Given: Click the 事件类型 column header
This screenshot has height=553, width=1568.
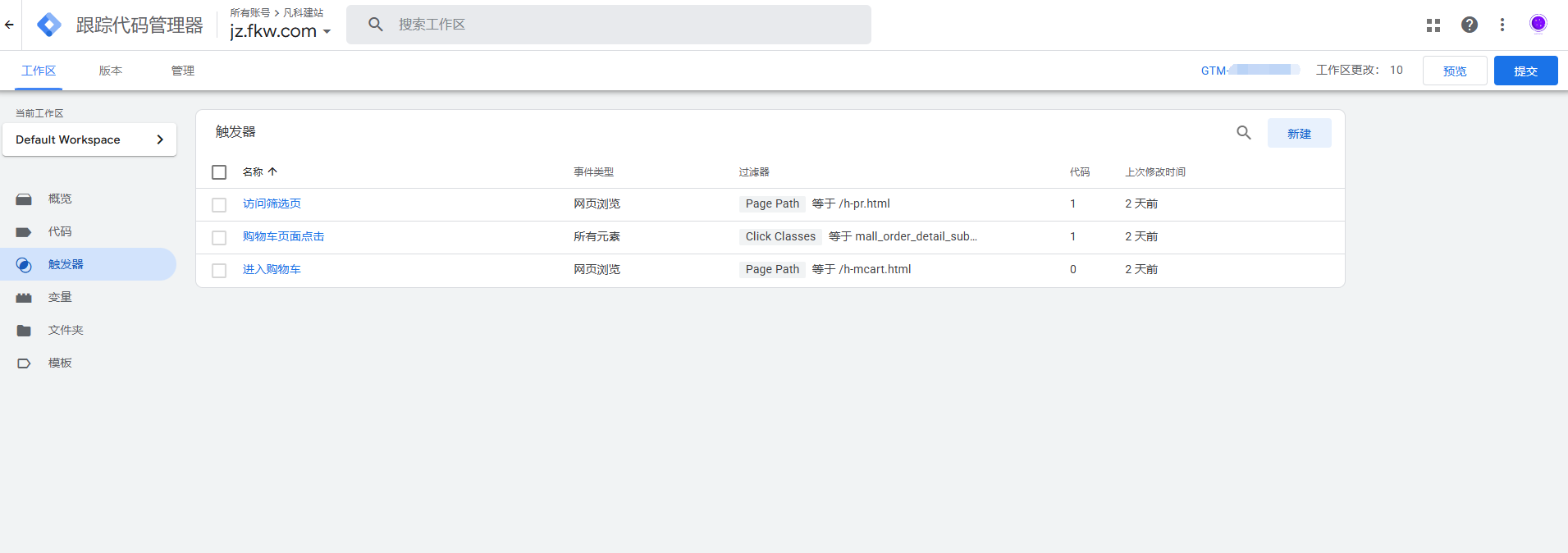Looking at the screenshot, I should pyautogui.click(x=593, y=171).
